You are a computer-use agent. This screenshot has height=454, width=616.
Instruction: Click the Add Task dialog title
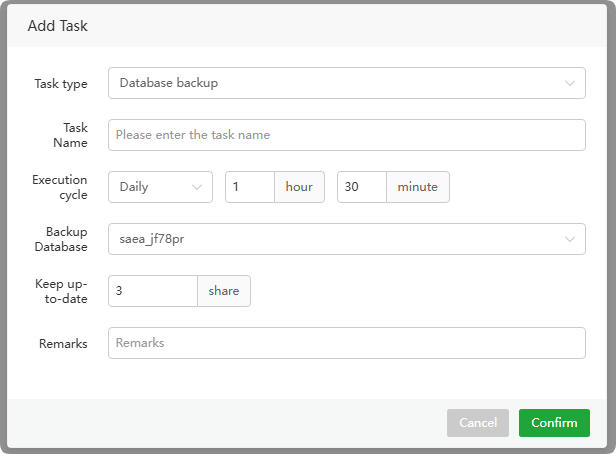tap(58, 26)
